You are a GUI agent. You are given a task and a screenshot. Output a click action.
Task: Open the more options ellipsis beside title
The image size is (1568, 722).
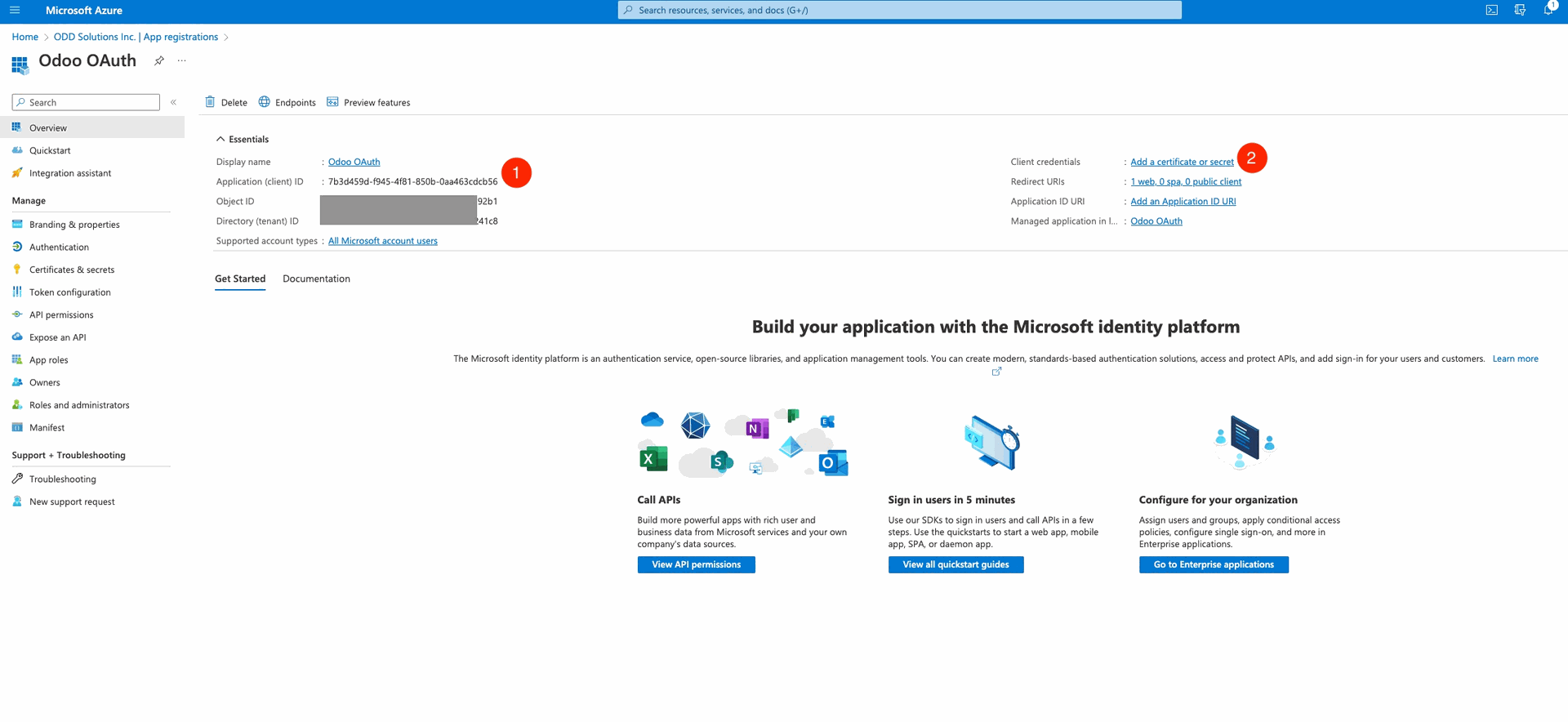[x=182, y=60]
